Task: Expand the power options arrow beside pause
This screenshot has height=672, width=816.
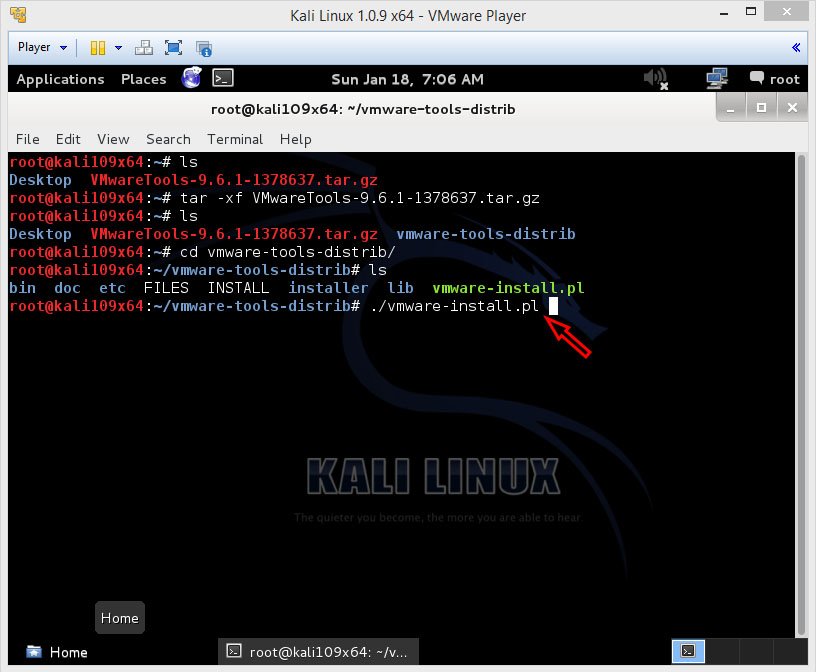Action: coord(119,48)
